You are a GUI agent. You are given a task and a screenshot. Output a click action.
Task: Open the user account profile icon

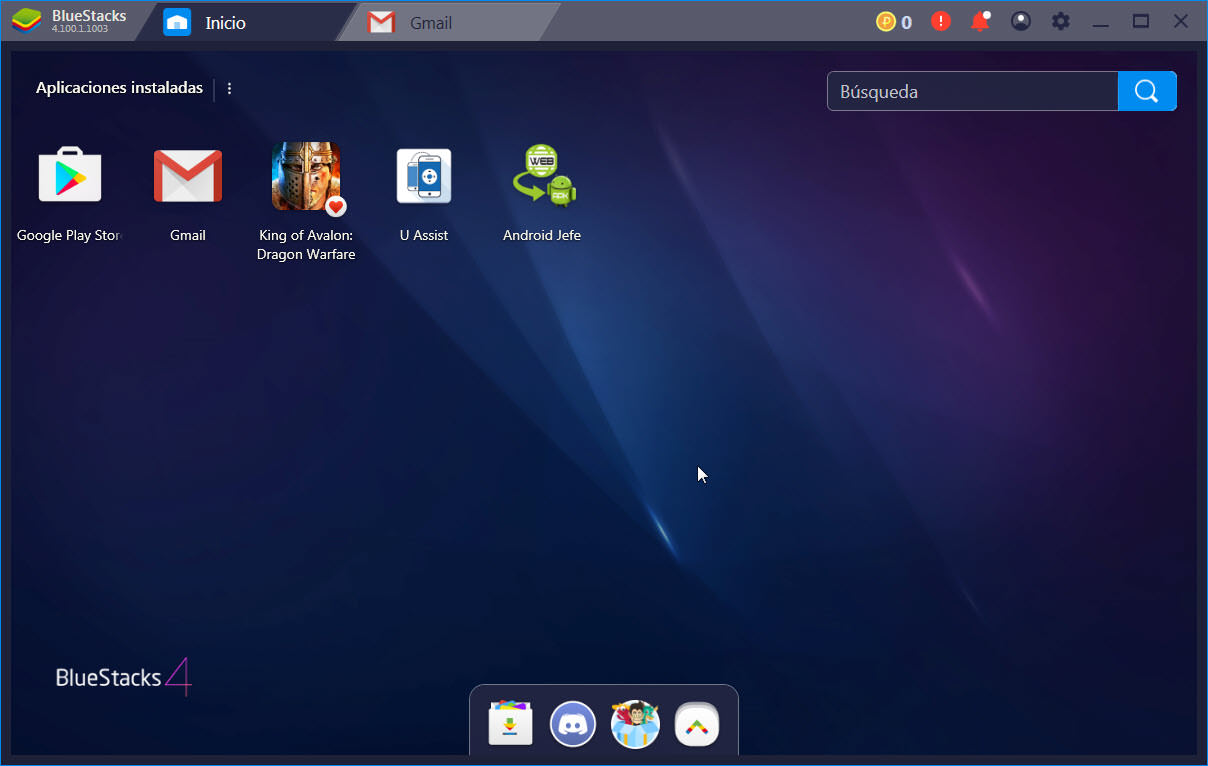[1021, 21]
